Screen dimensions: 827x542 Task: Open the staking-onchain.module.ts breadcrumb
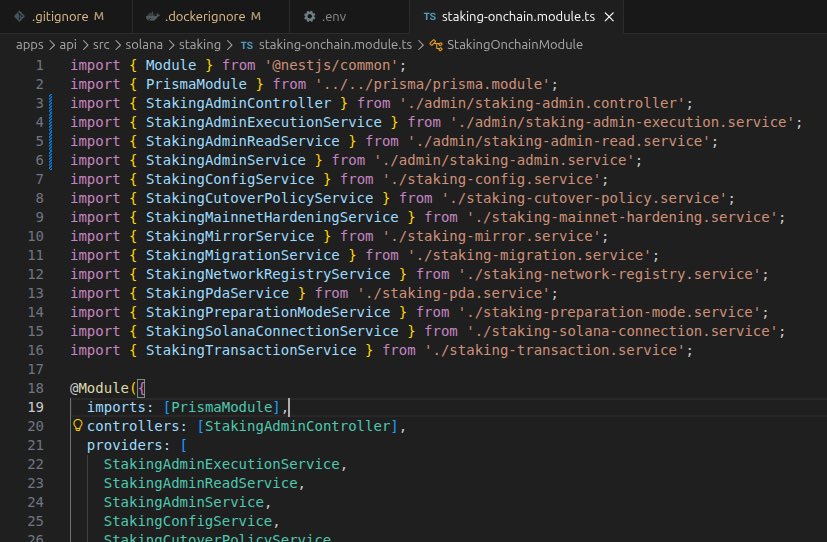pyautogui.click(x=335, y=45)
